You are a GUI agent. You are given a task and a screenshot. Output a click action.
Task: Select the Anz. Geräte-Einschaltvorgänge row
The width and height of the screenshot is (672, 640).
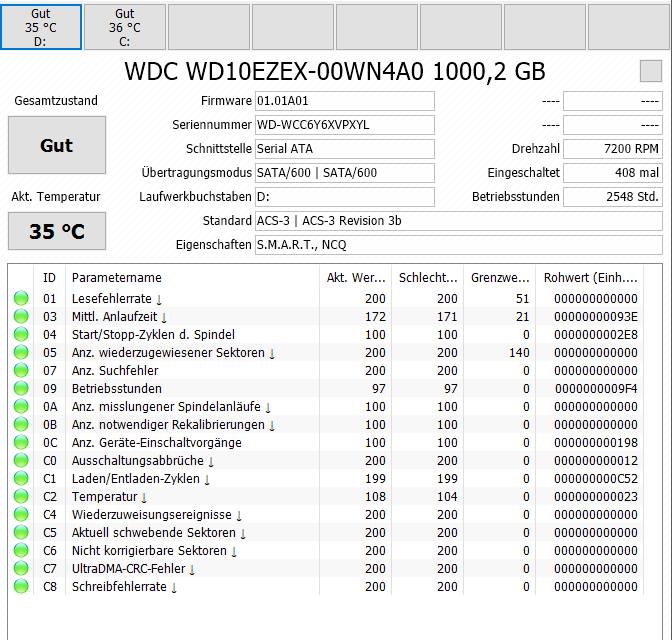[x=326, y=442]
